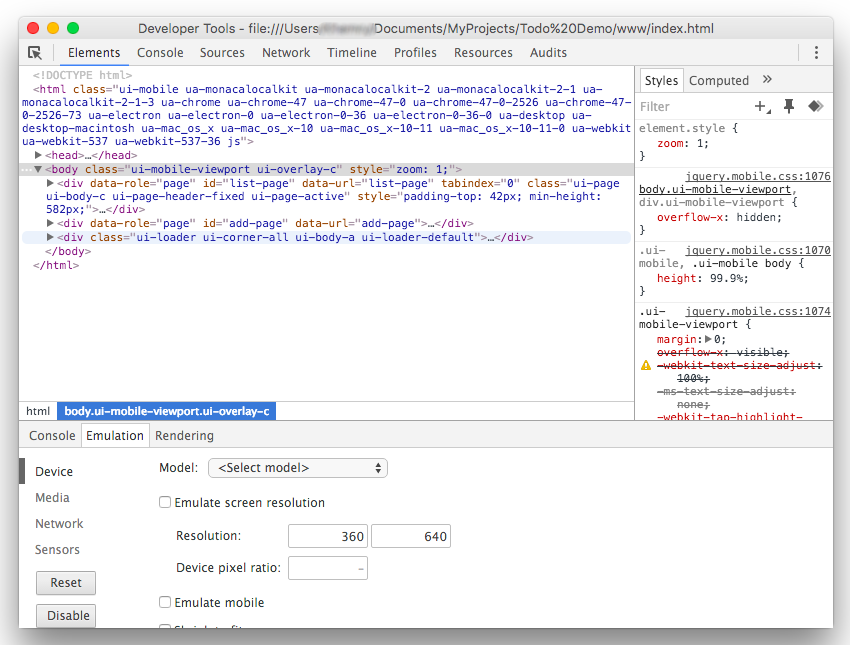The height and width of the screenshot is (645, 850).
Task: Expand the margin shorthand triangle in Styles
Action: pyautogui.click(x=709, y=340)
